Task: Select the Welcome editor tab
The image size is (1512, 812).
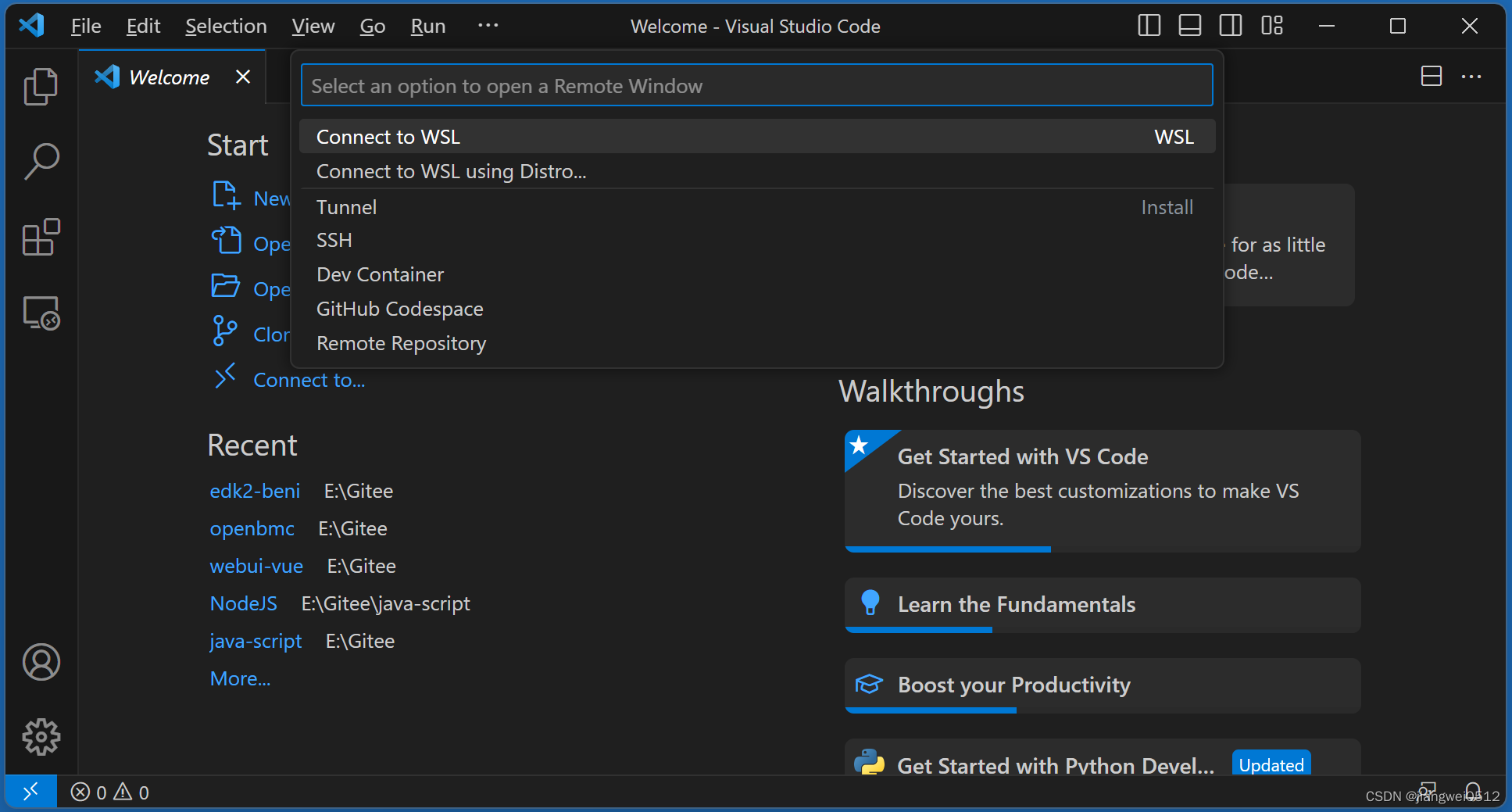Action: point(172,77)
